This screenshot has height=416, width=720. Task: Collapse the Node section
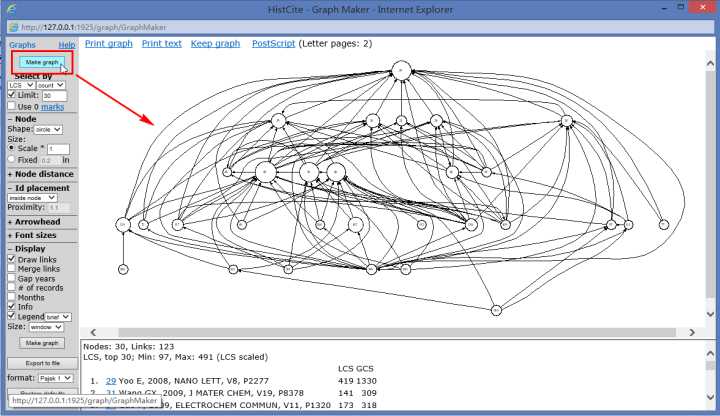coord(22,118)
